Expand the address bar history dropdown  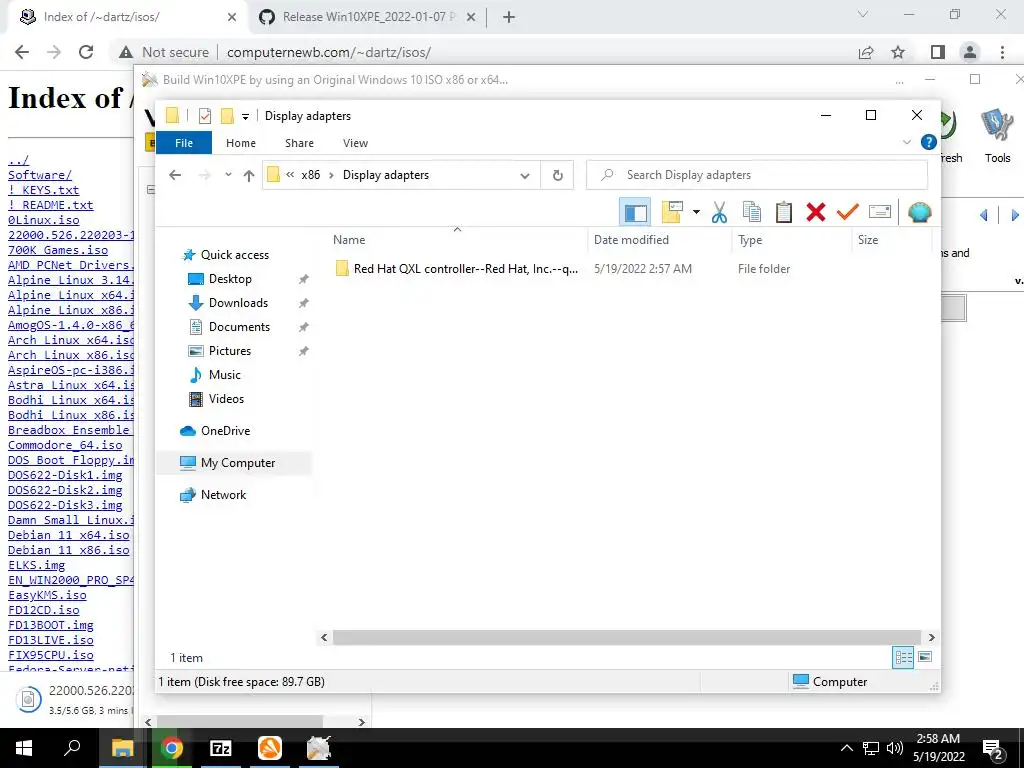pos(524,176)
